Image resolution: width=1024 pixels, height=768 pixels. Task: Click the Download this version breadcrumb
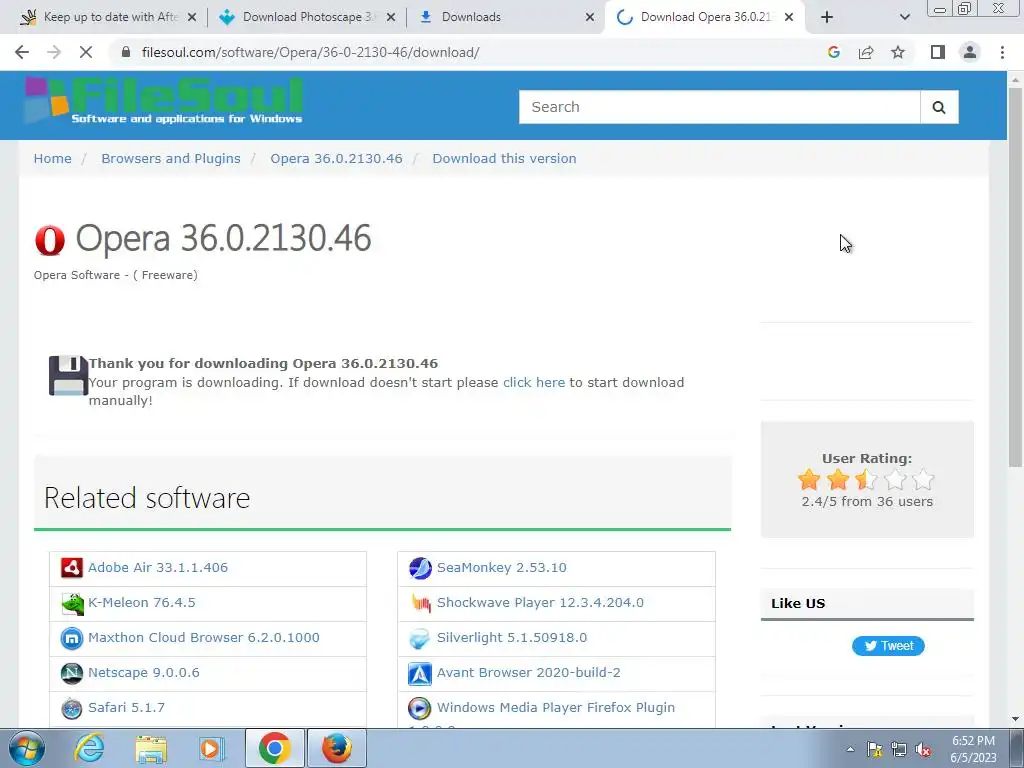pyautogui.click(x=504, y=159)
